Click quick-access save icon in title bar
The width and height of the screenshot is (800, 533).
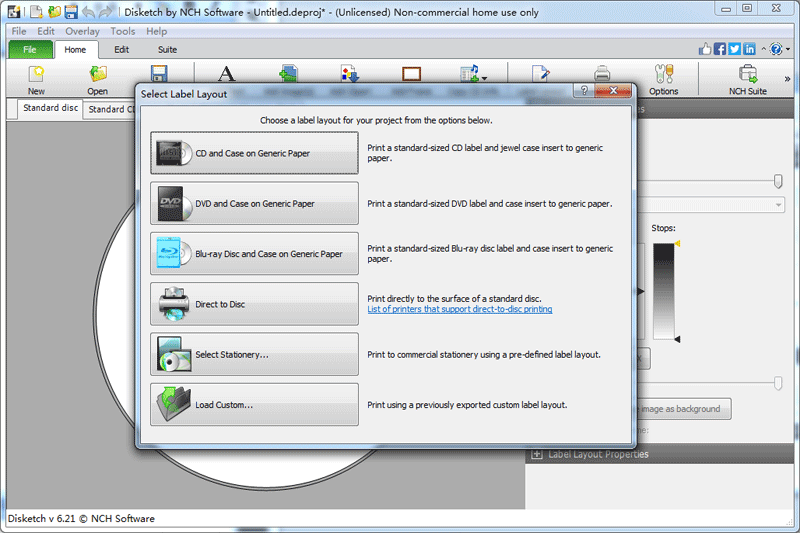(x=71, y=12)
